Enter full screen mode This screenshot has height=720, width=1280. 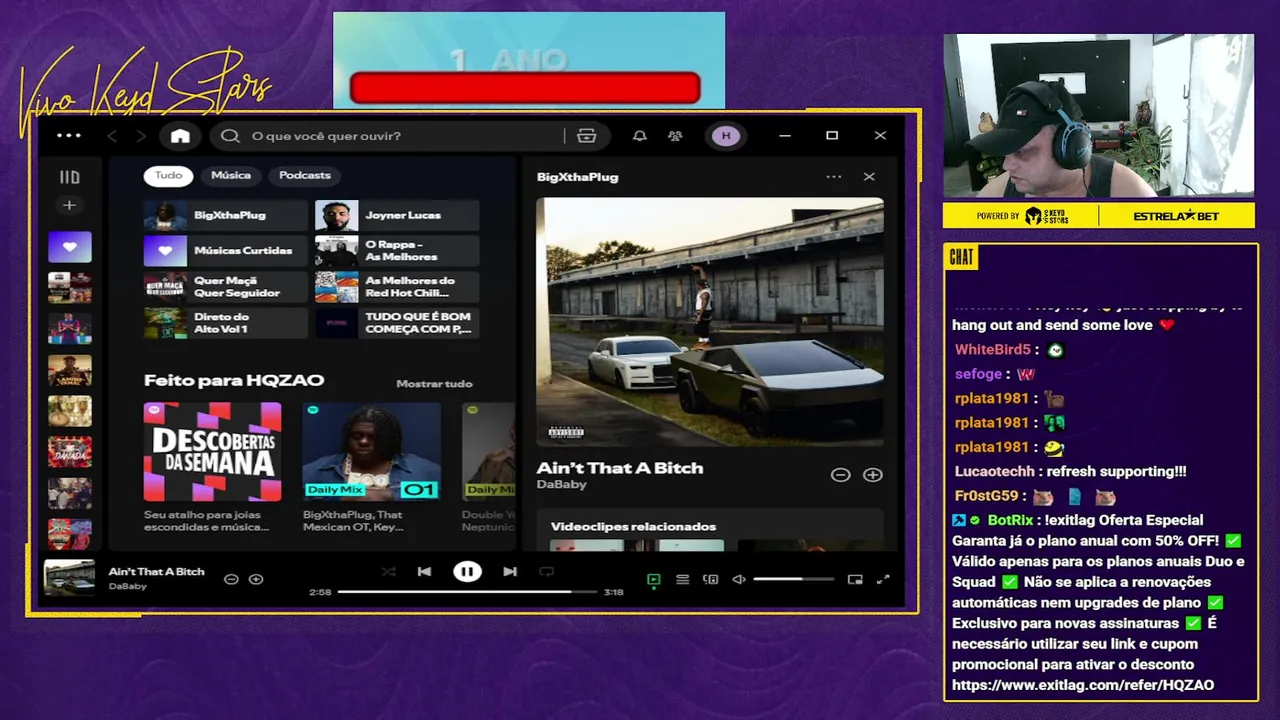point(883,579)
